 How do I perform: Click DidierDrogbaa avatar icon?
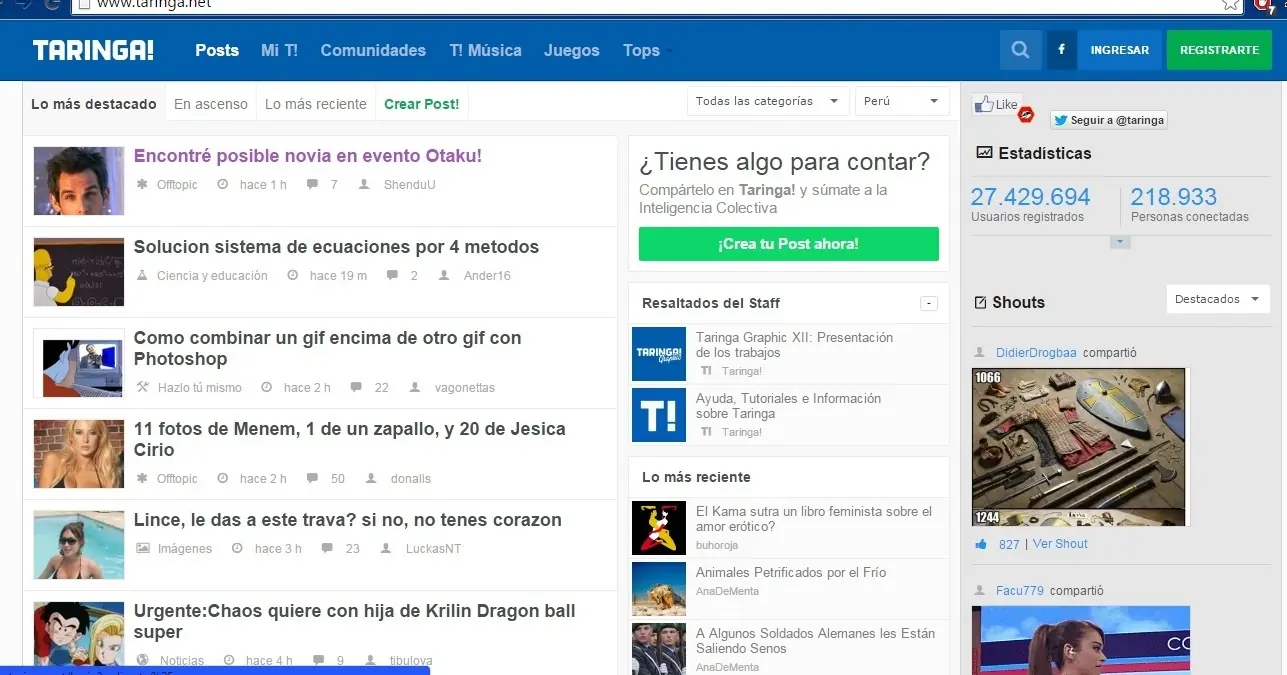[981, 353]
